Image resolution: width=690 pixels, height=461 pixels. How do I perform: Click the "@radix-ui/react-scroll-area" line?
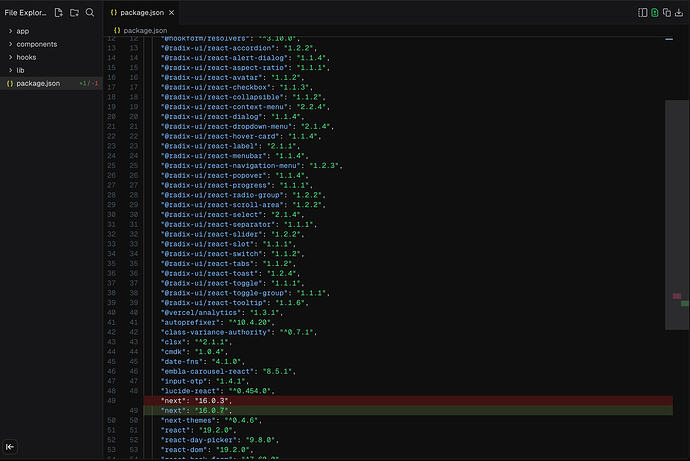coord(243,205)
